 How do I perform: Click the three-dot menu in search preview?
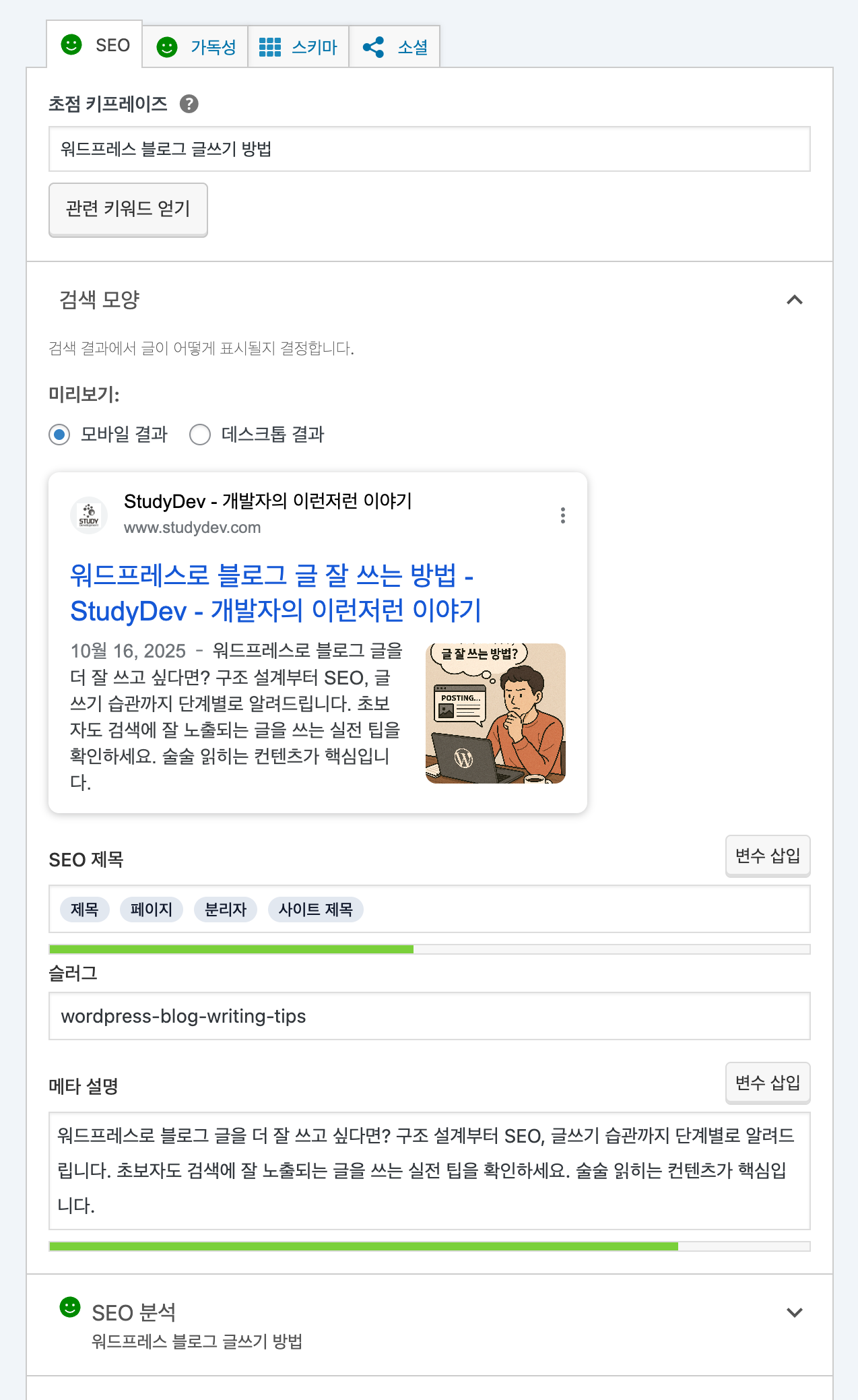pyautogui.click(x=562, y=515)
